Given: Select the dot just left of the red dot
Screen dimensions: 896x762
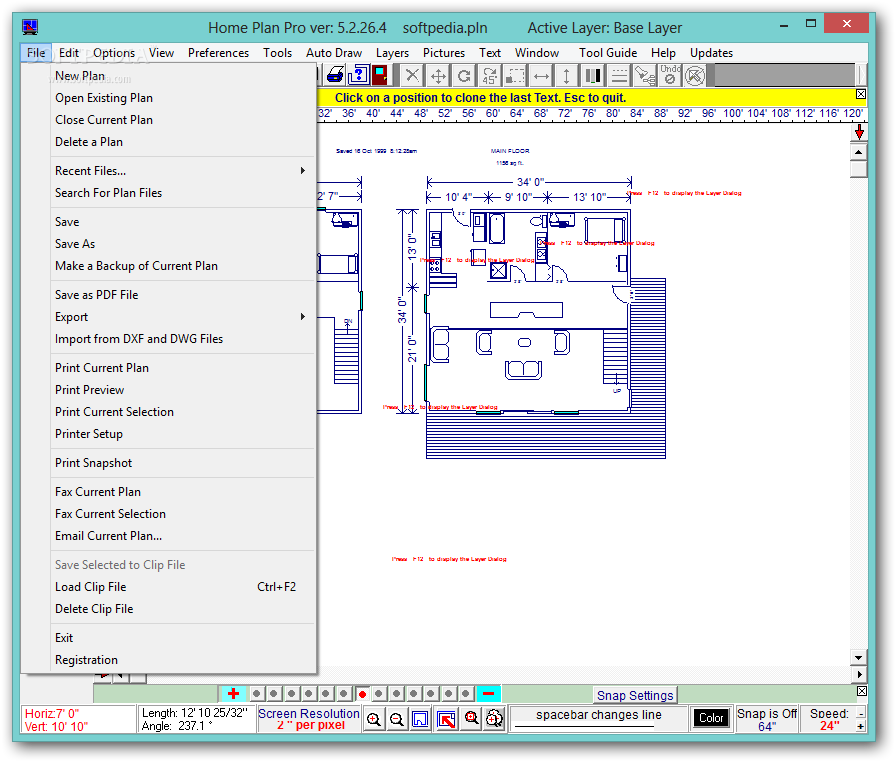Looking at the screenshot, I should pos(343,694).
